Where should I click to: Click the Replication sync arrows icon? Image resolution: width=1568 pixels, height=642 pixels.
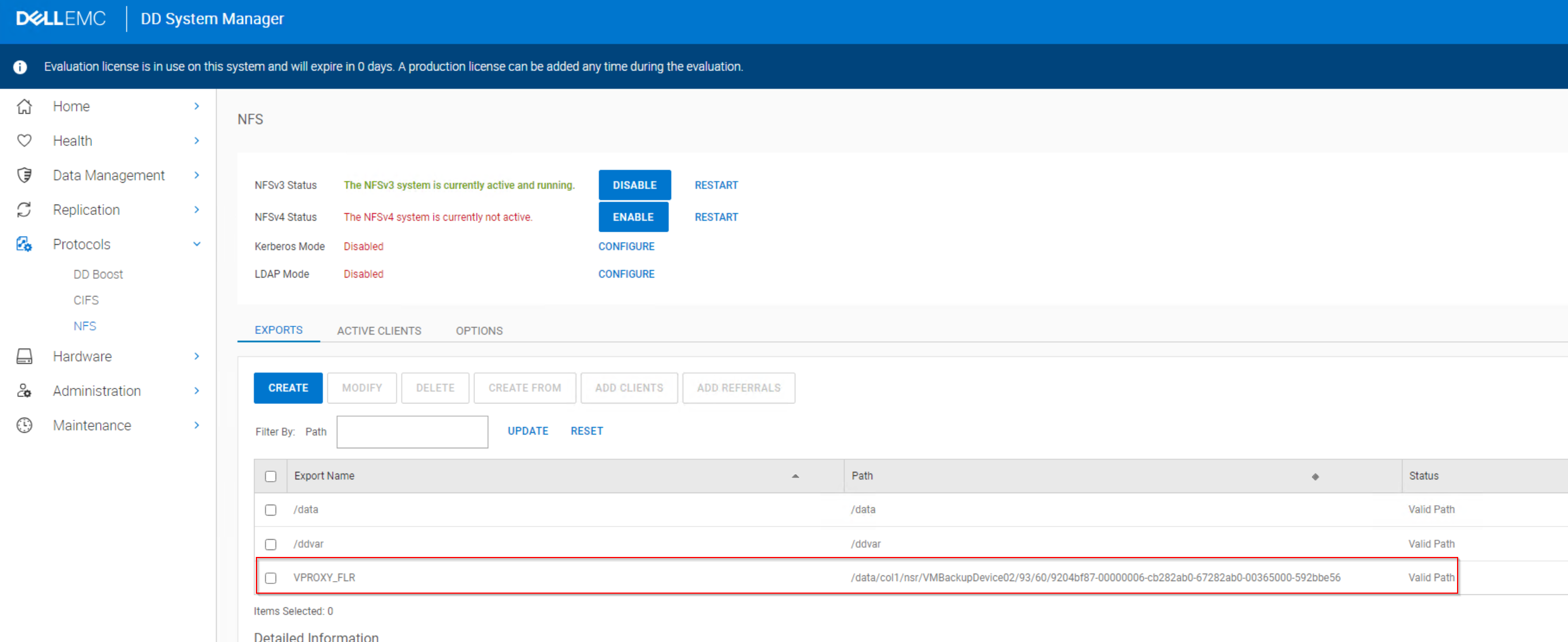[x=24, y=210]
